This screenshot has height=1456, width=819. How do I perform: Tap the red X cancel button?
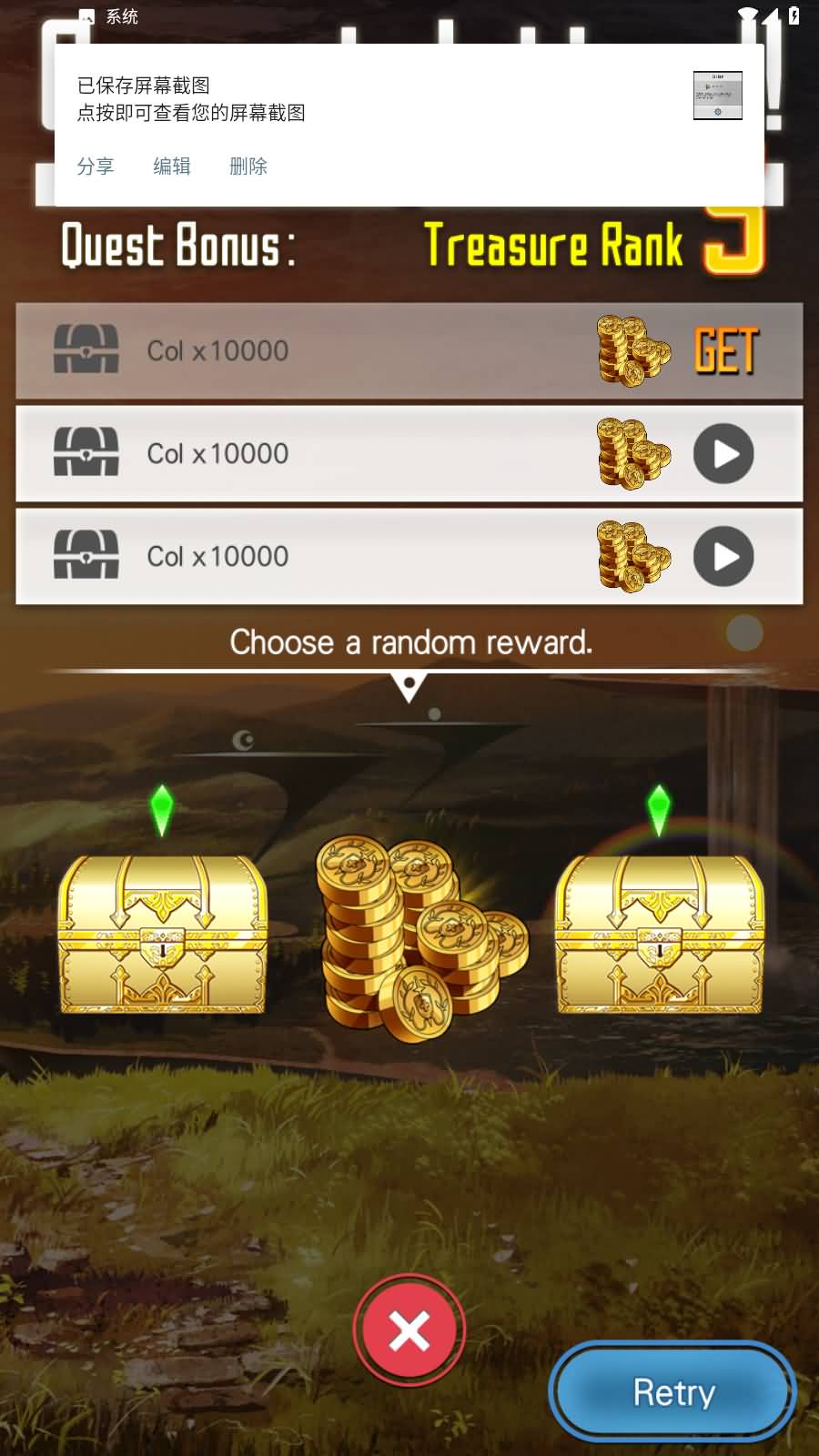point(409,1330)
